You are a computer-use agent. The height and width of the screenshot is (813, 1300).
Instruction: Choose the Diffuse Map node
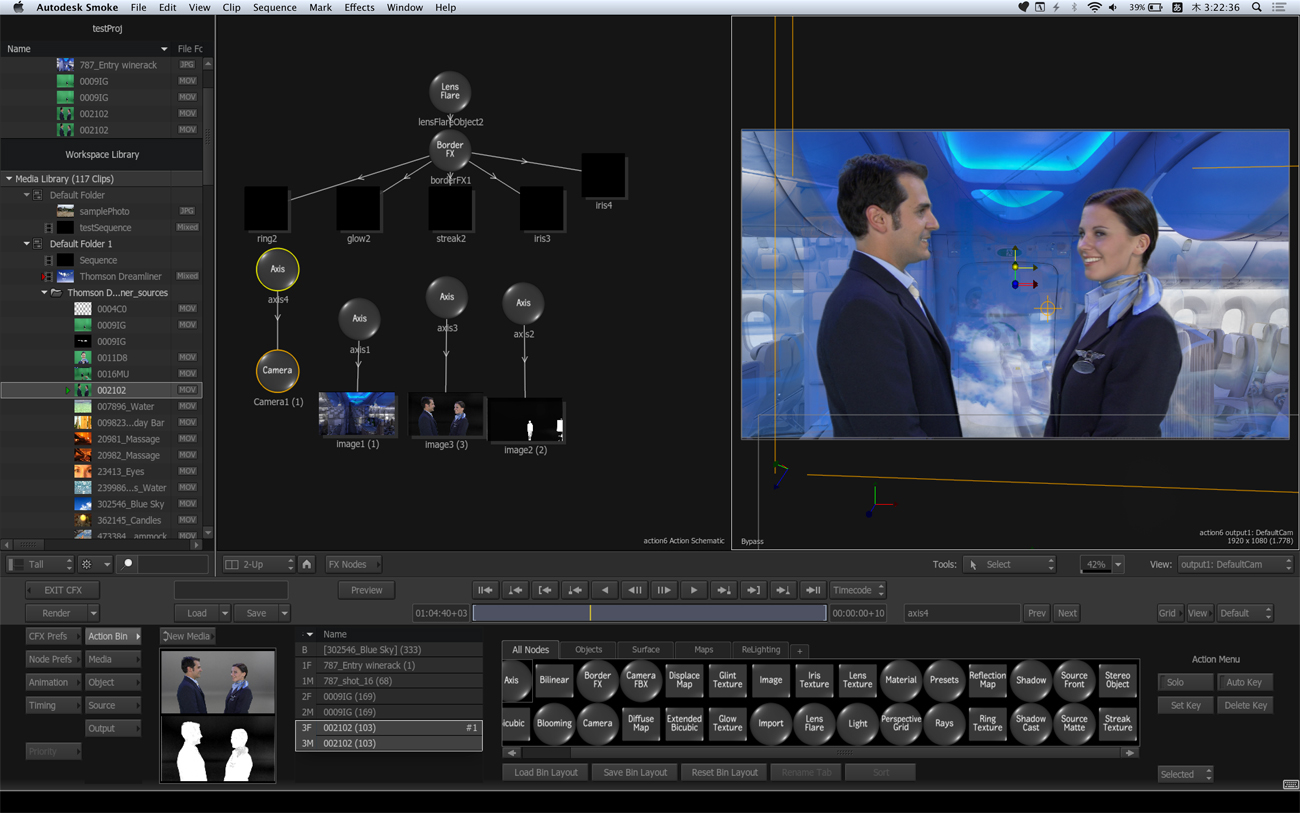(x=641, y=723)
